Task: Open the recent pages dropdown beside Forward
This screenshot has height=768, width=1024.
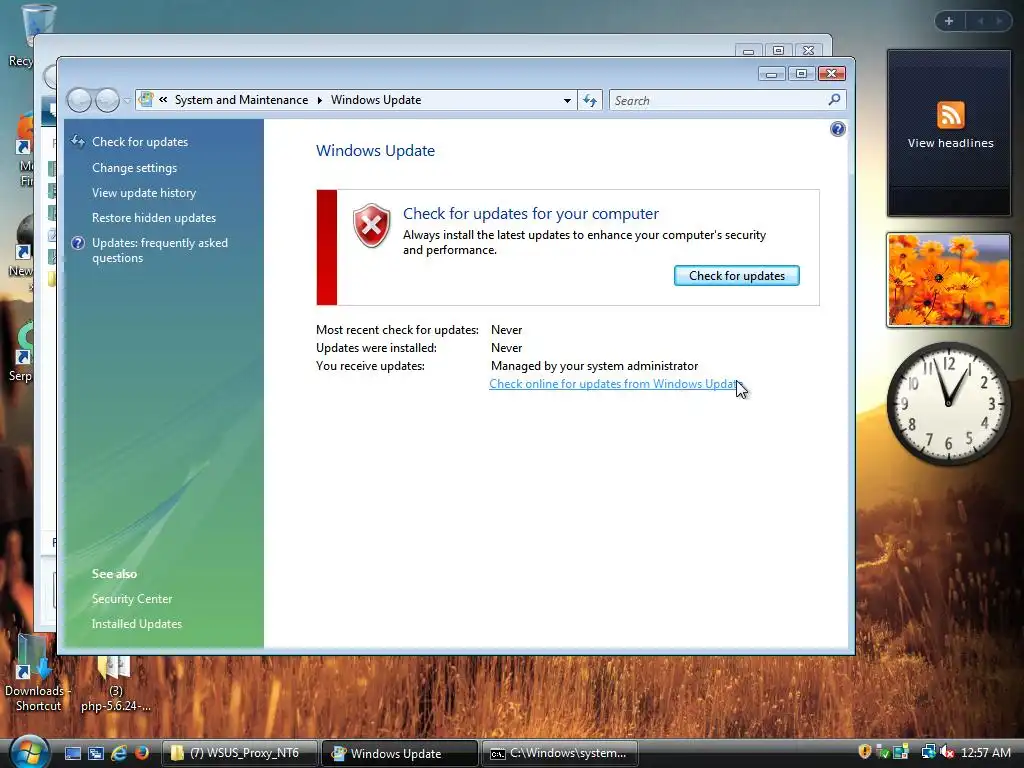Action: coord(127,101)
